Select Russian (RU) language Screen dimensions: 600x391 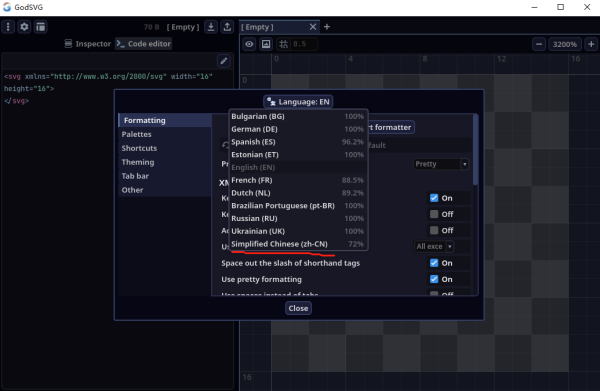click(298, 218)
